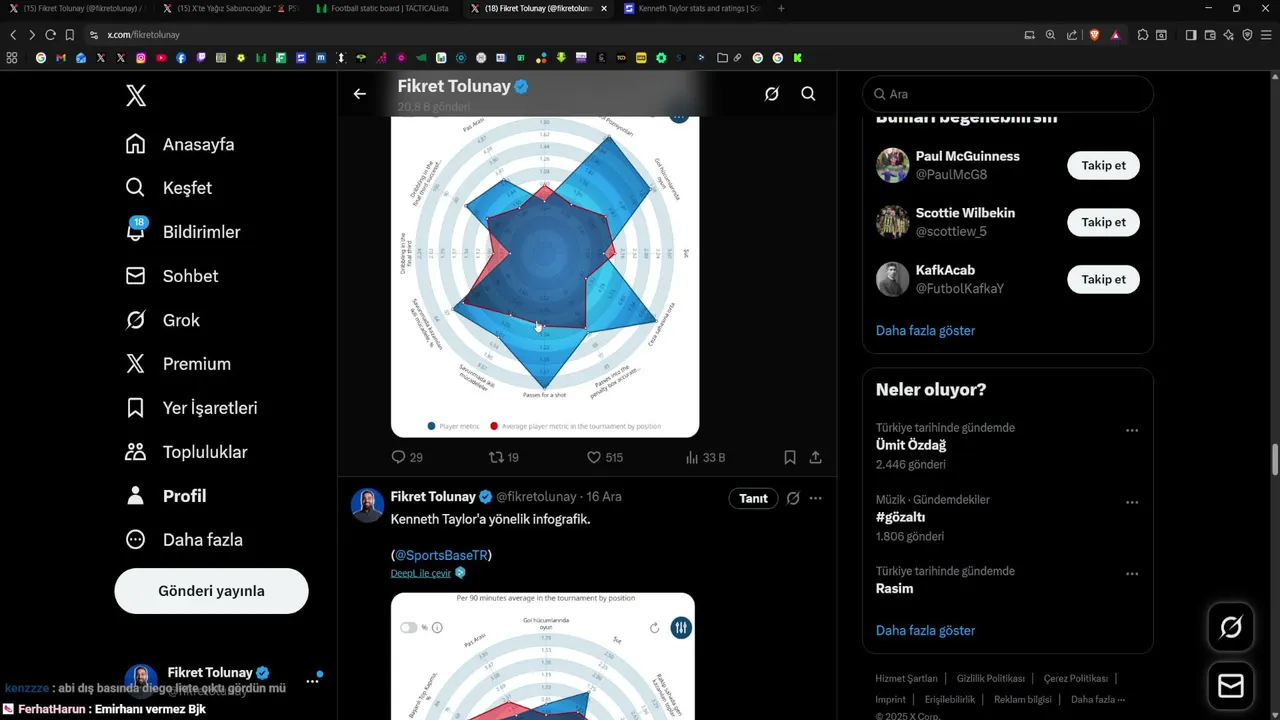Bookmark the first radar chart post
1280x720 pixels.
coord(790,457)
